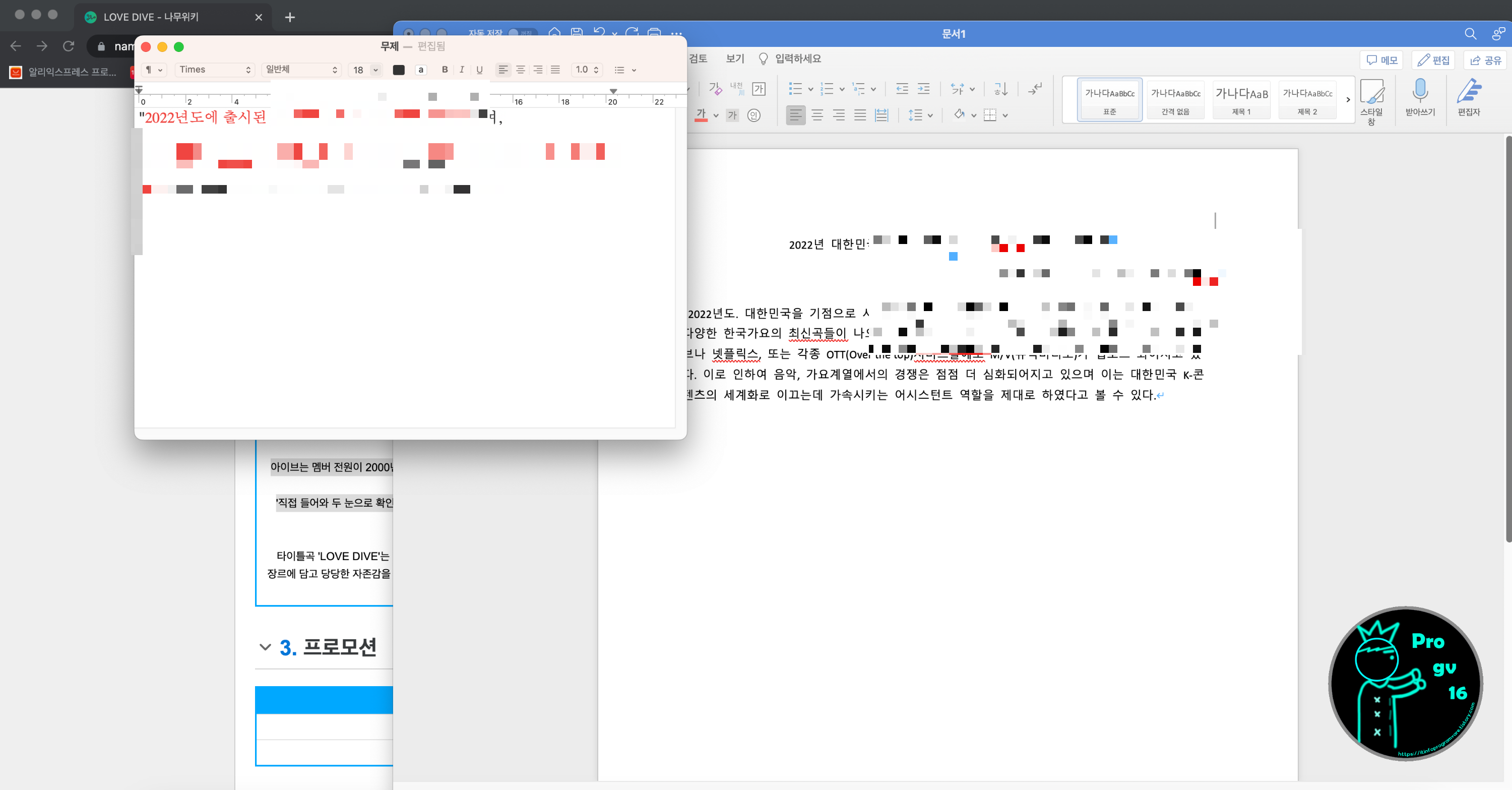Click the show paragraph marks icon
This screenshot has height=790, width=1512.
click(x=1035, y=89)
